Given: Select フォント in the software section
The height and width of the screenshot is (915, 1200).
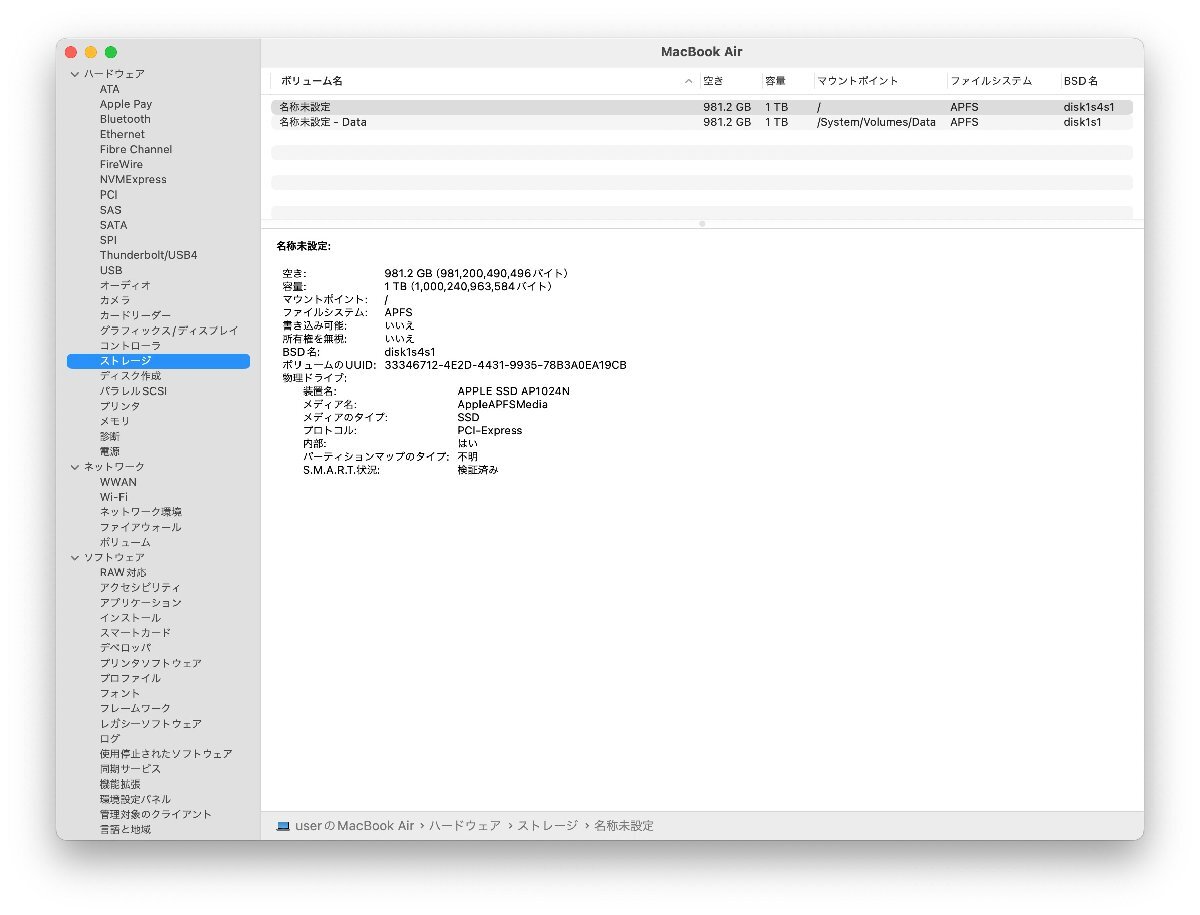Looking at the screenshot, I should click(x=119, y=693).
